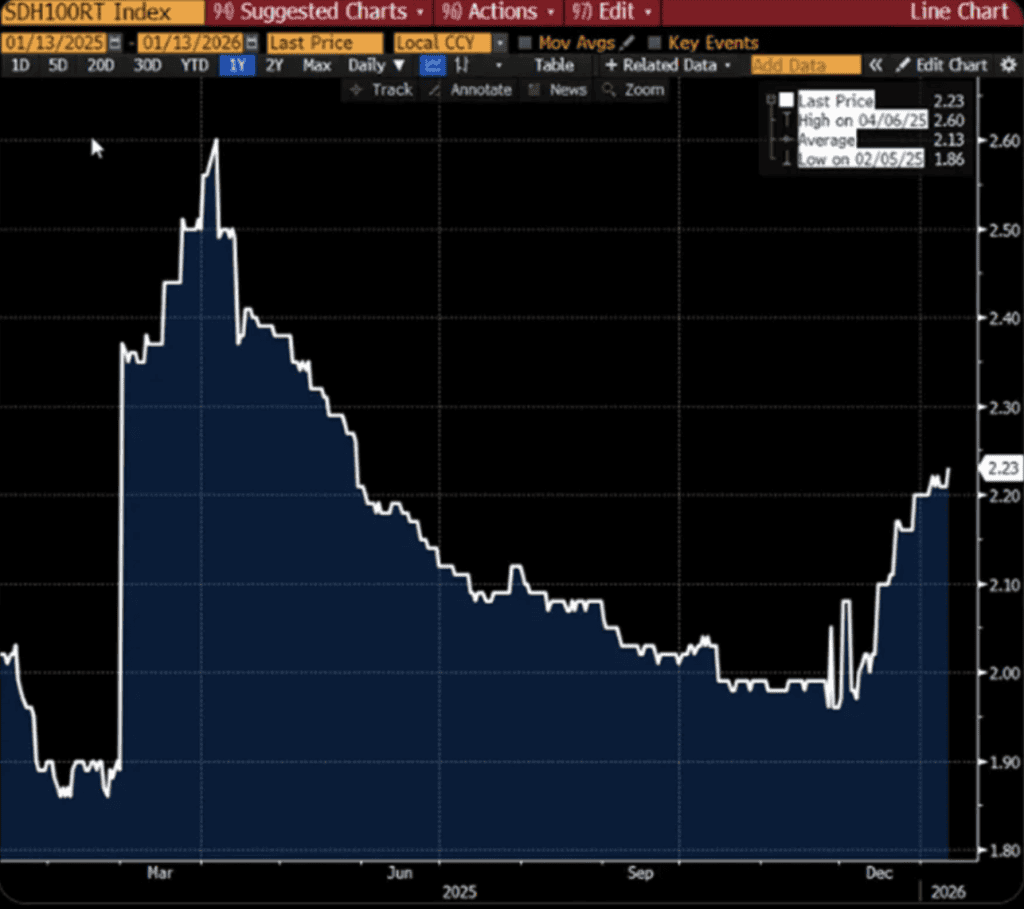Select the Annotate drawing tool
Viewport: 1024px width, 909px height.
pyautogui.click(x=469, y=90)
